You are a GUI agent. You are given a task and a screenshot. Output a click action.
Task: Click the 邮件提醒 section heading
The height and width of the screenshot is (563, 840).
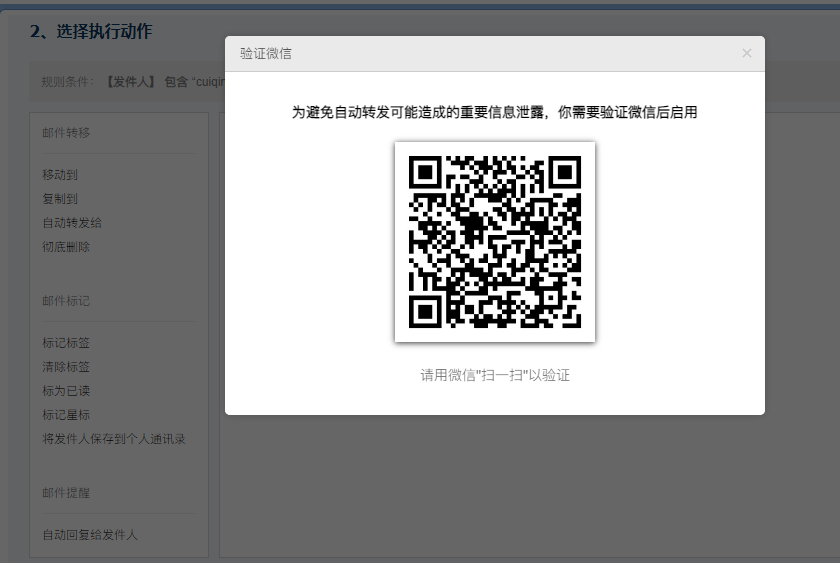66,492
